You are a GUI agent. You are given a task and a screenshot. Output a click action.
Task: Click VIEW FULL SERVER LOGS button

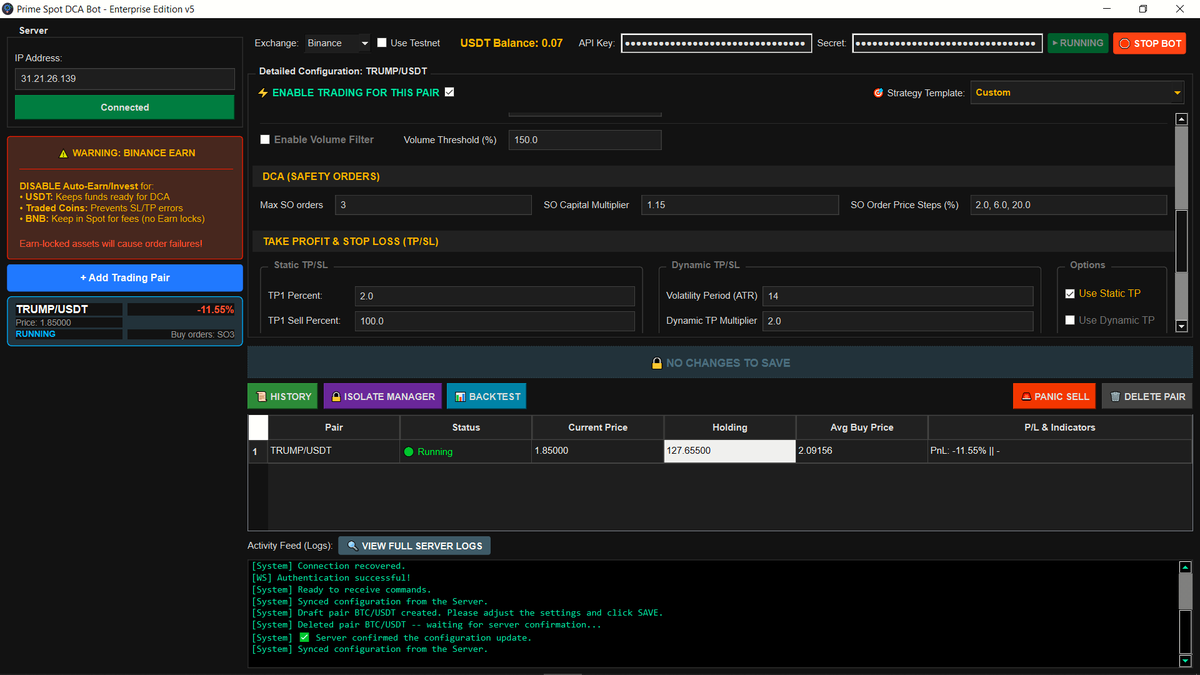(x=415, y=546)
